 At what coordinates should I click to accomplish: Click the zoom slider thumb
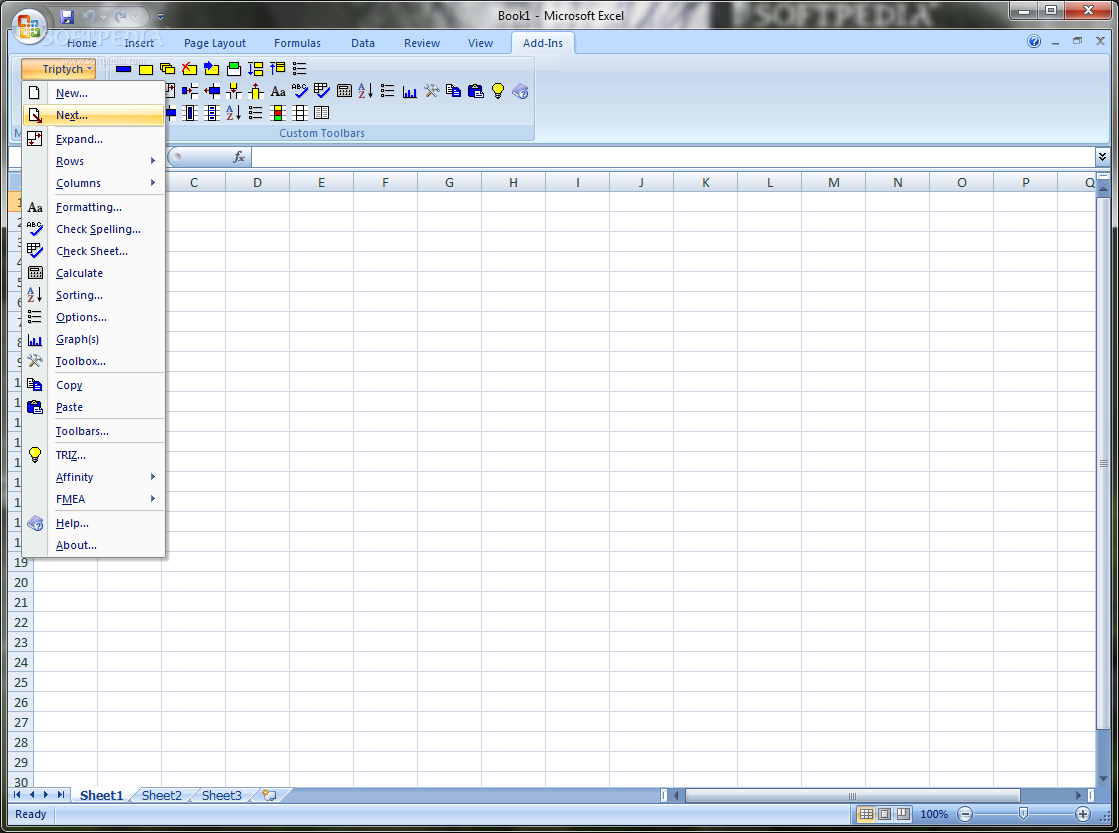point(1023,814)
